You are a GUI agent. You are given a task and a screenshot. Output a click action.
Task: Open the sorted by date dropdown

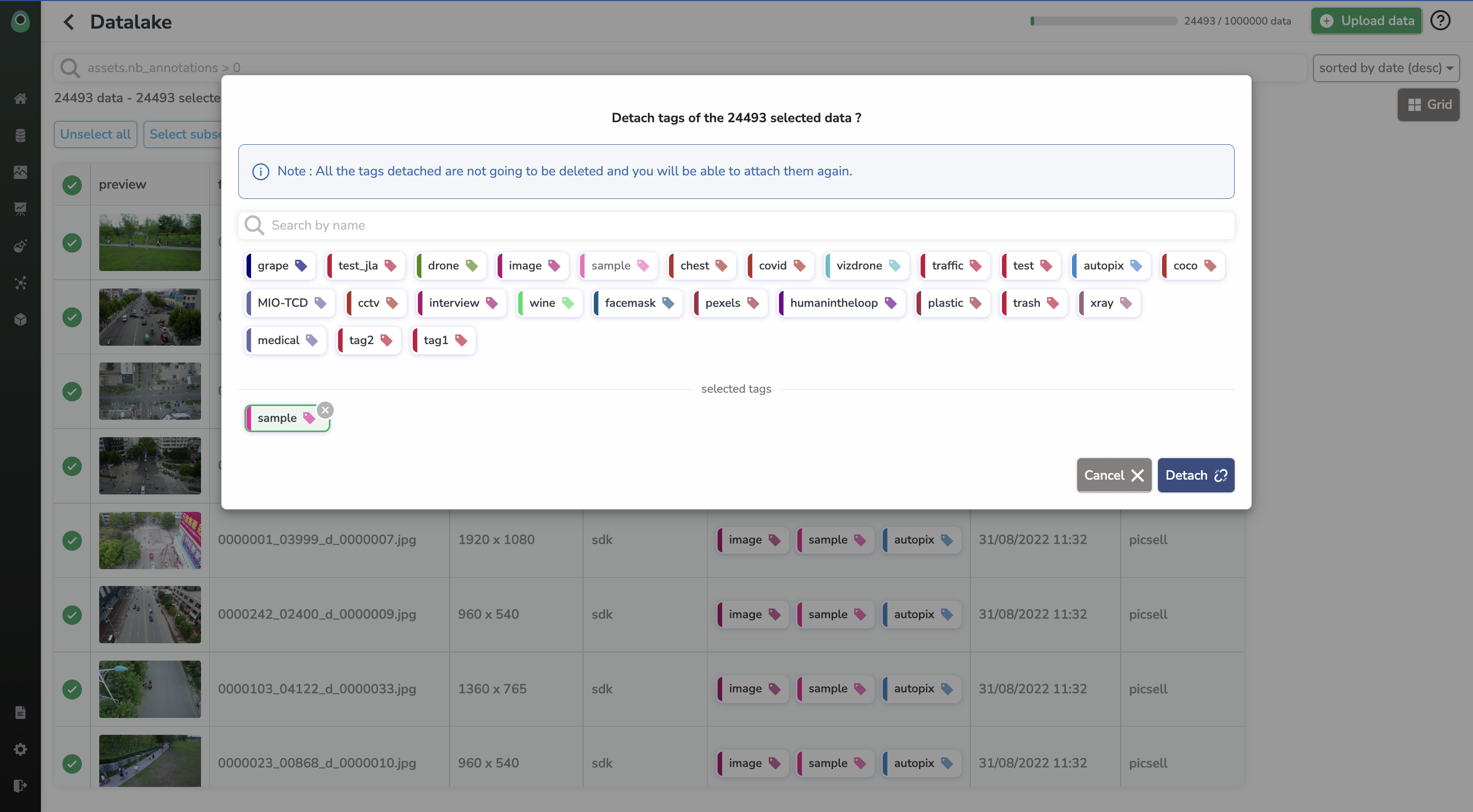(x=1386, y=68)
